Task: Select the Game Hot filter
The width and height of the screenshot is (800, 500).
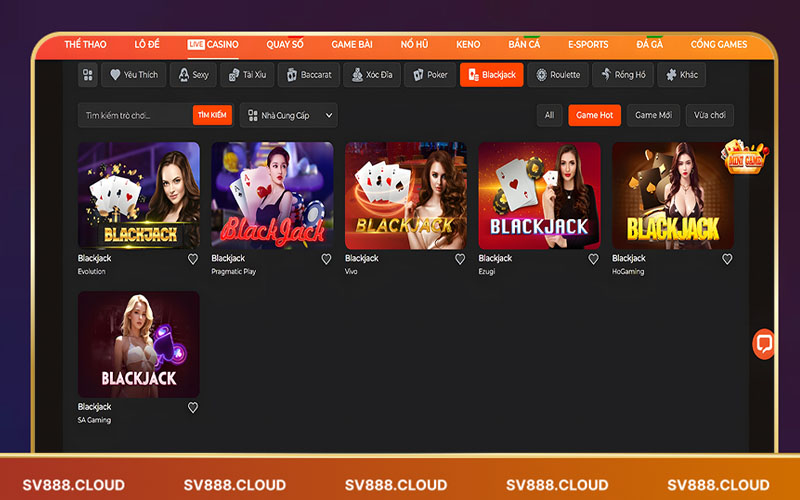Action: click(594, 115)
